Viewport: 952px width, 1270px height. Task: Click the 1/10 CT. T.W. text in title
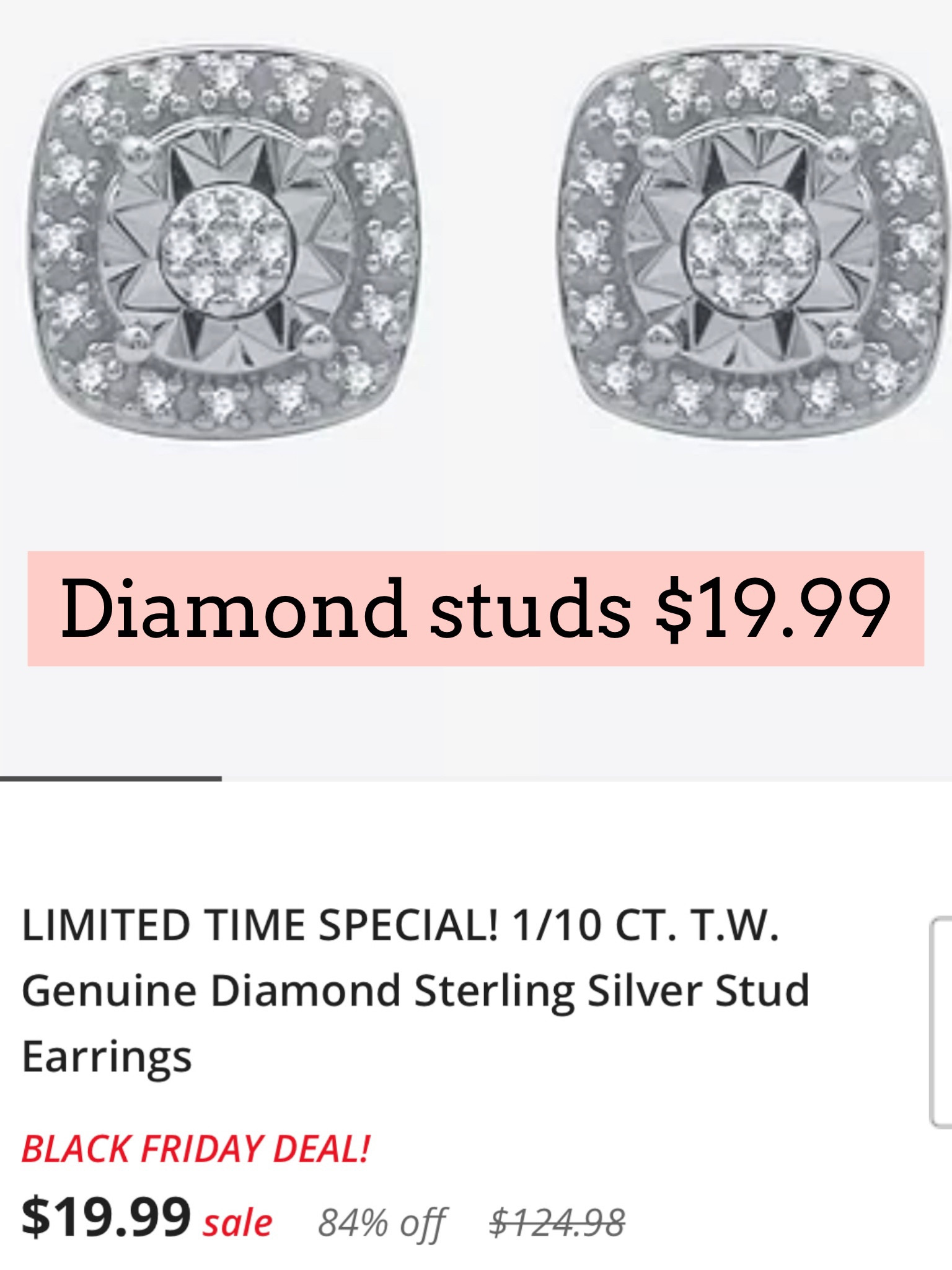[645, 925]
